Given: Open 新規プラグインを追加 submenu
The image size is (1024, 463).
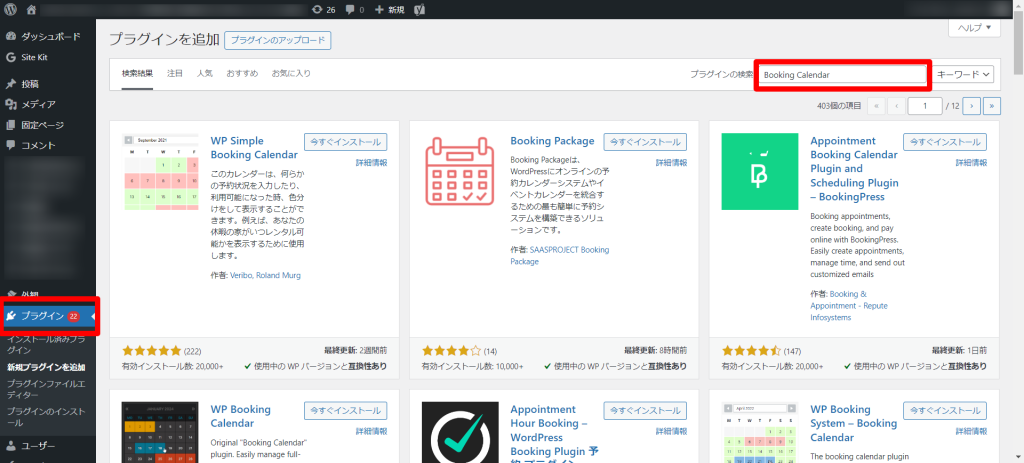Looking at the screenshot, I should click(46, 367).
